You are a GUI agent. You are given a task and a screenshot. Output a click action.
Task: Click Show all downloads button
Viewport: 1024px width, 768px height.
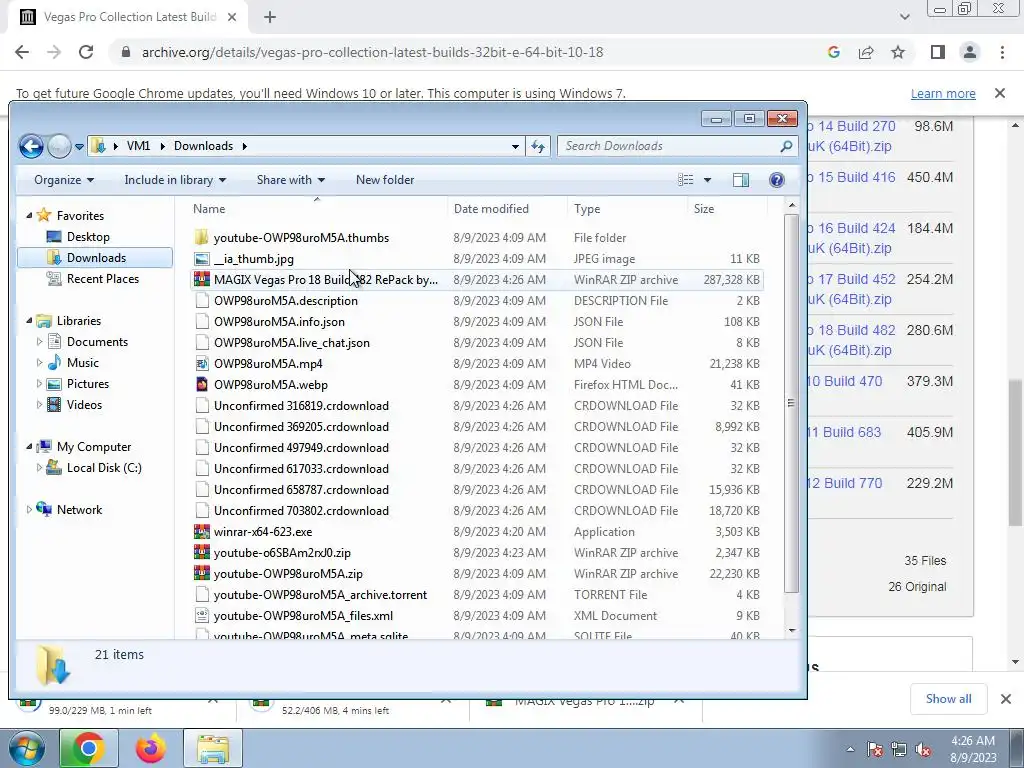[x=948, y=699]
